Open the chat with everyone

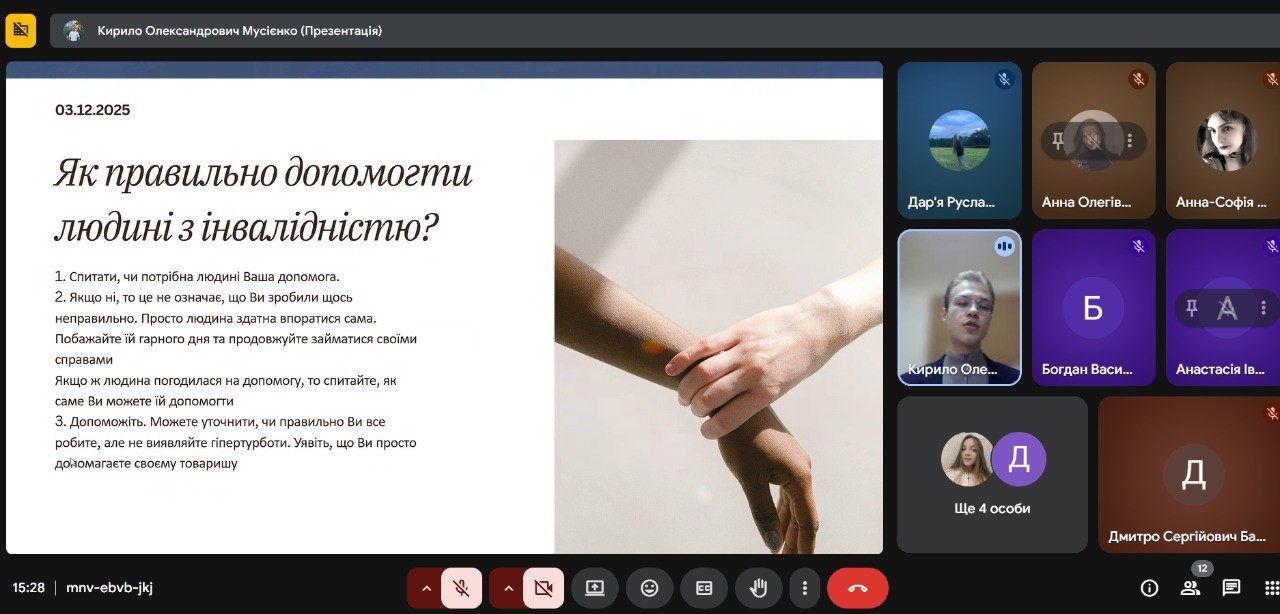(1231, 588)
